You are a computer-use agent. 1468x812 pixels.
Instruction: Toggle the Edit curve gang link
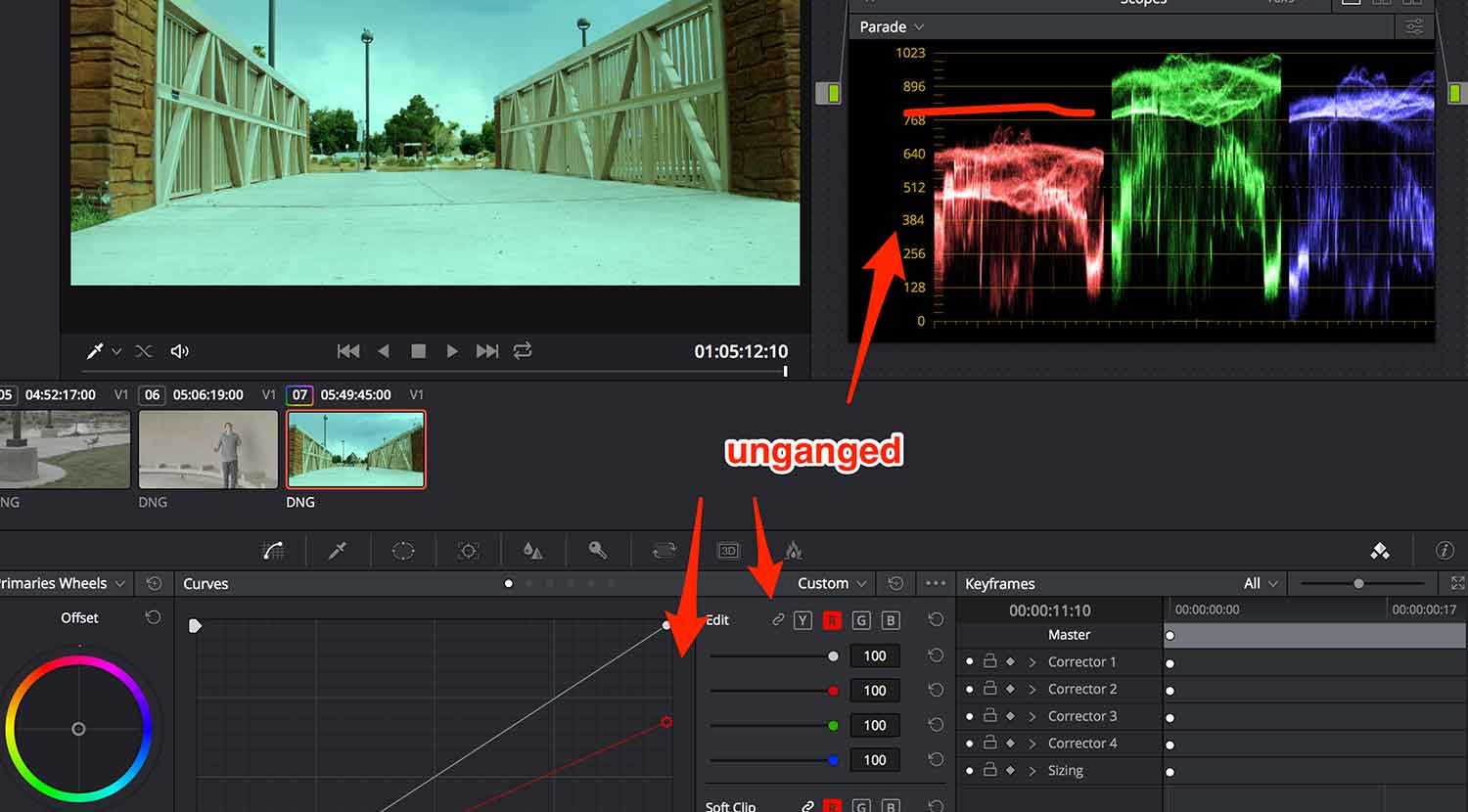click(x=778, y=619)
